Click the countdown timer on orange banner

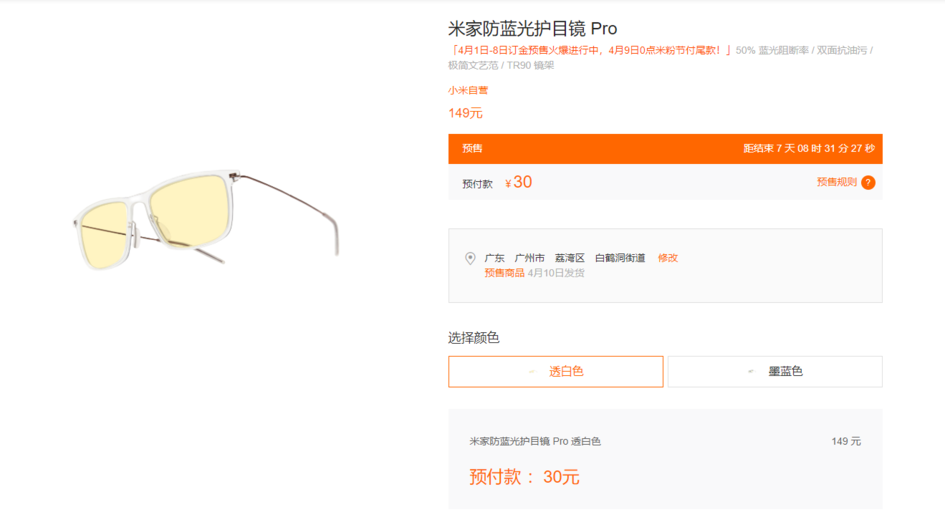click(809, 148)
